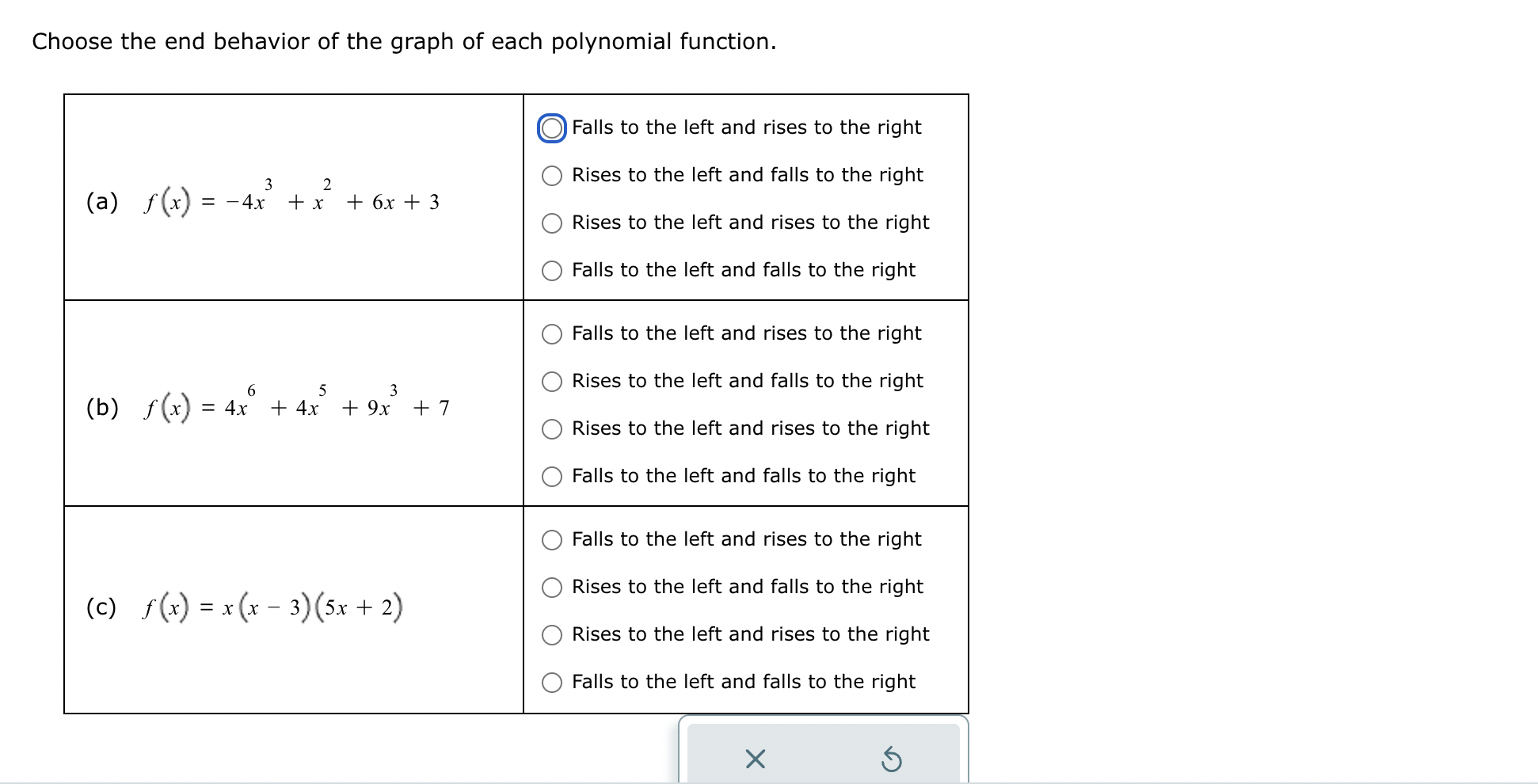The image size is (1538, 784).
Task: Choose 'Falls left and falls right' for (a)
Action: click(x=552, y=271)
